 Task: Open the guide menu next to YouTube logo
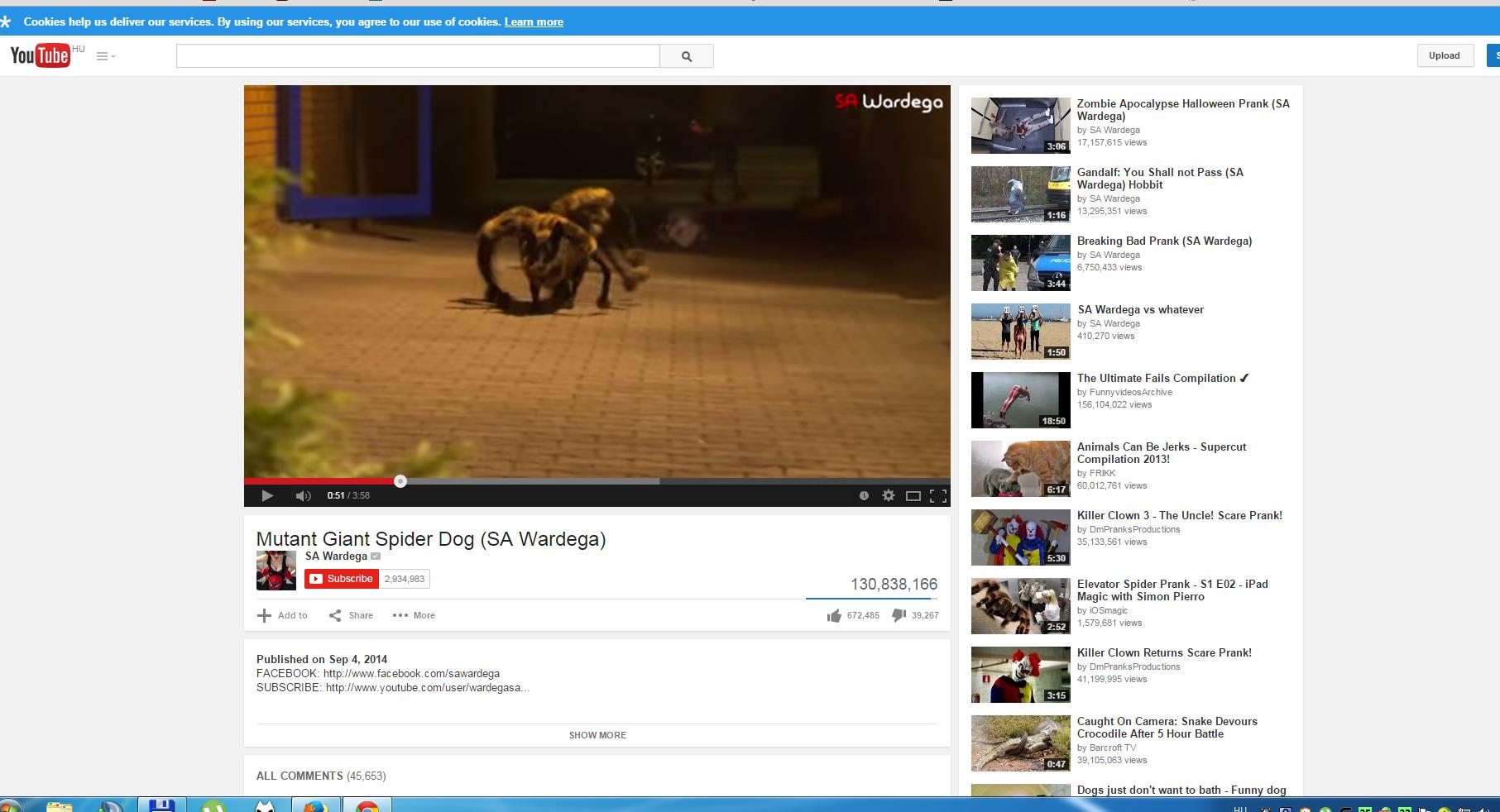[x=106, y=56]
